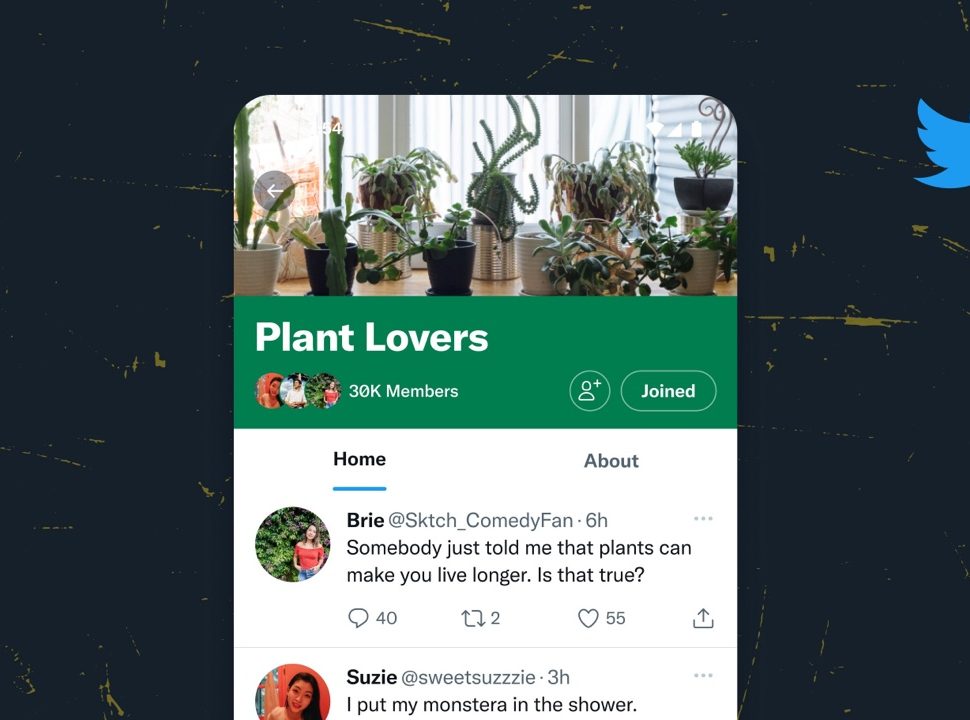Switch to the Home tab
The height and width of the screenshot is (720, 970).
359,459
